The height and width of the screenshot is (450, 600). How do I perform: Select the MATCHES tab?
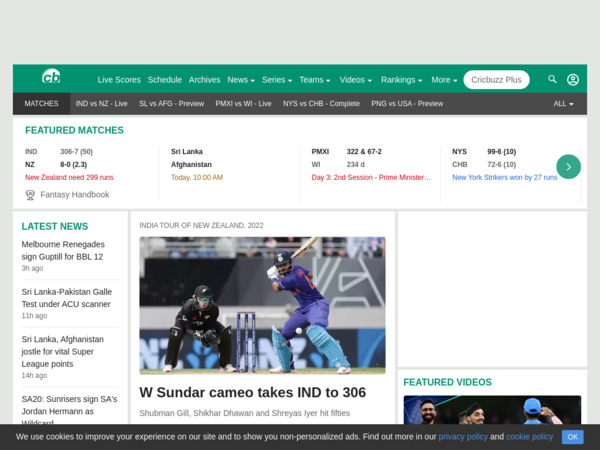click(x=41, y=104)
